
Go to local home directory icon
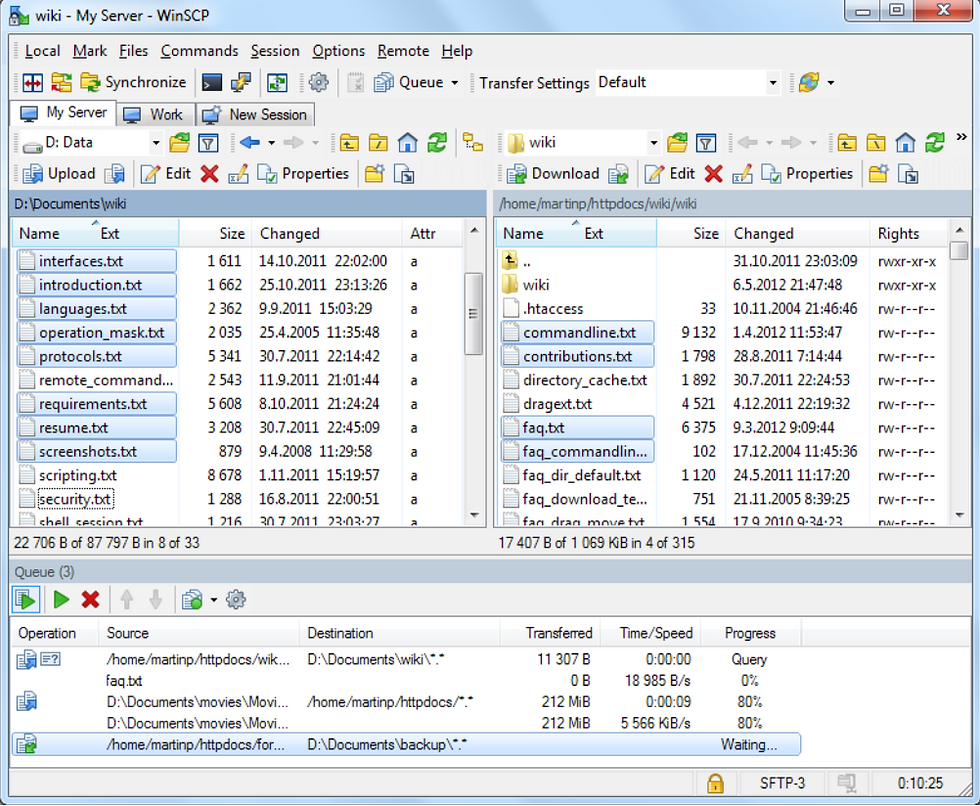(x=408, y=143)
